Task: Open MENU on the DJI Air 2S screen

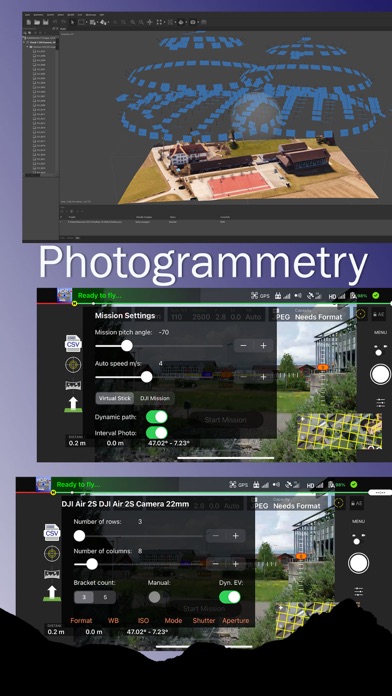Action: [x=358, y=521]
